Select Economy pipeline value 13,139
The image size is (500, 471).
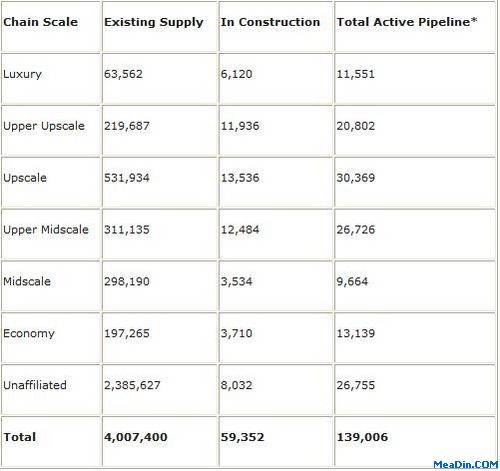point(356,334)
